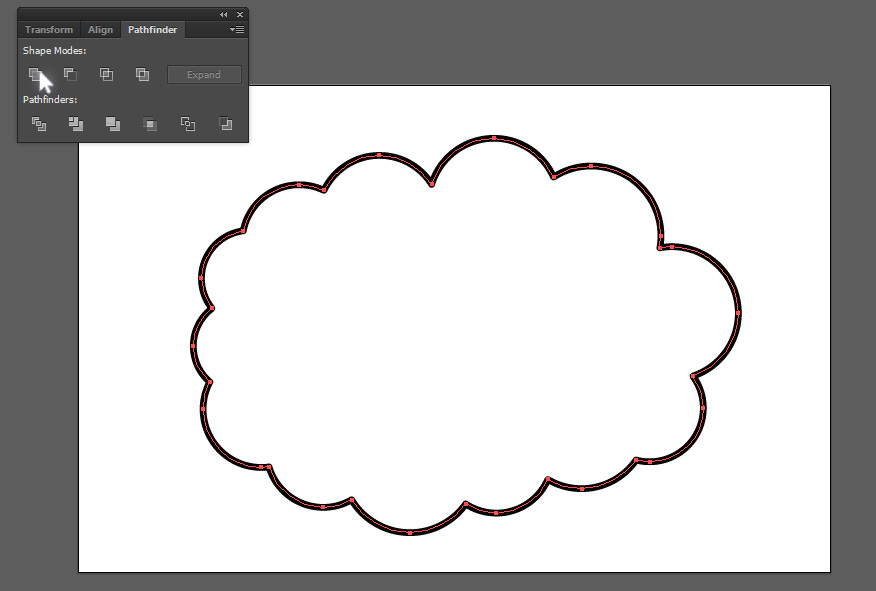
Task: Click the 'Shape Modes:' label
Action: 55,51
